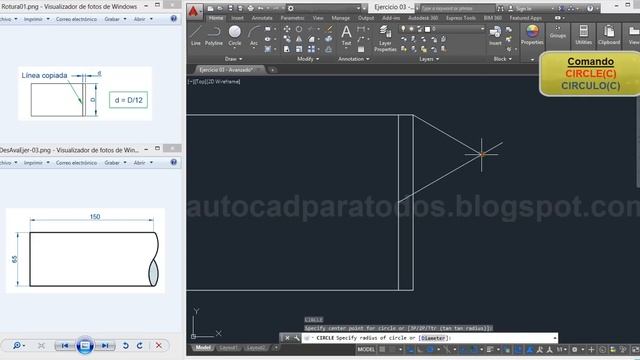Go to previous image in photo viewer
The height and width of the screenshot is (360, 640).
coord(65,346)
